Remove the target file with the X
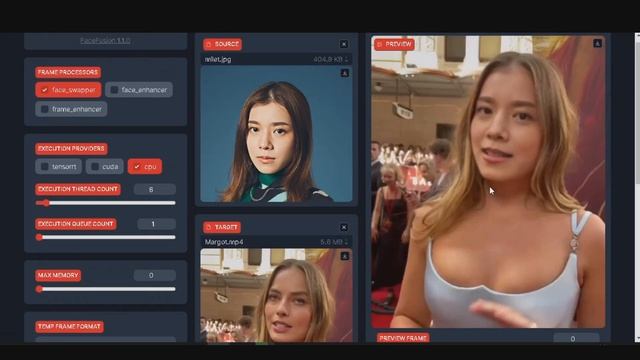Viewport: 640px width, 360px height. [344, 227]
